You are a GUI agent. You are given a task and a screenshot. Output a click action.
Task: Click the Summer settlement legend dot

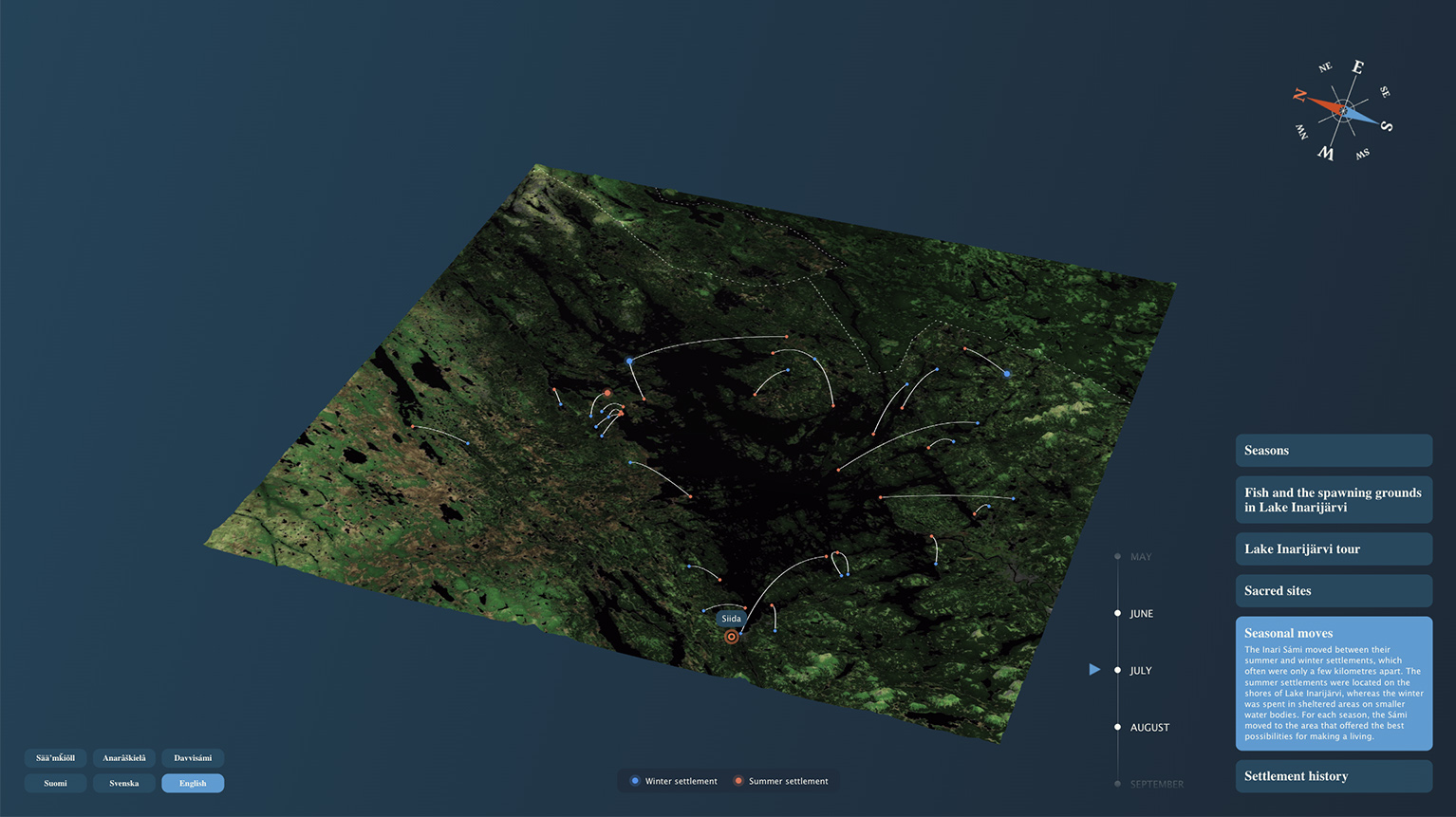click(x=738, y=781)
